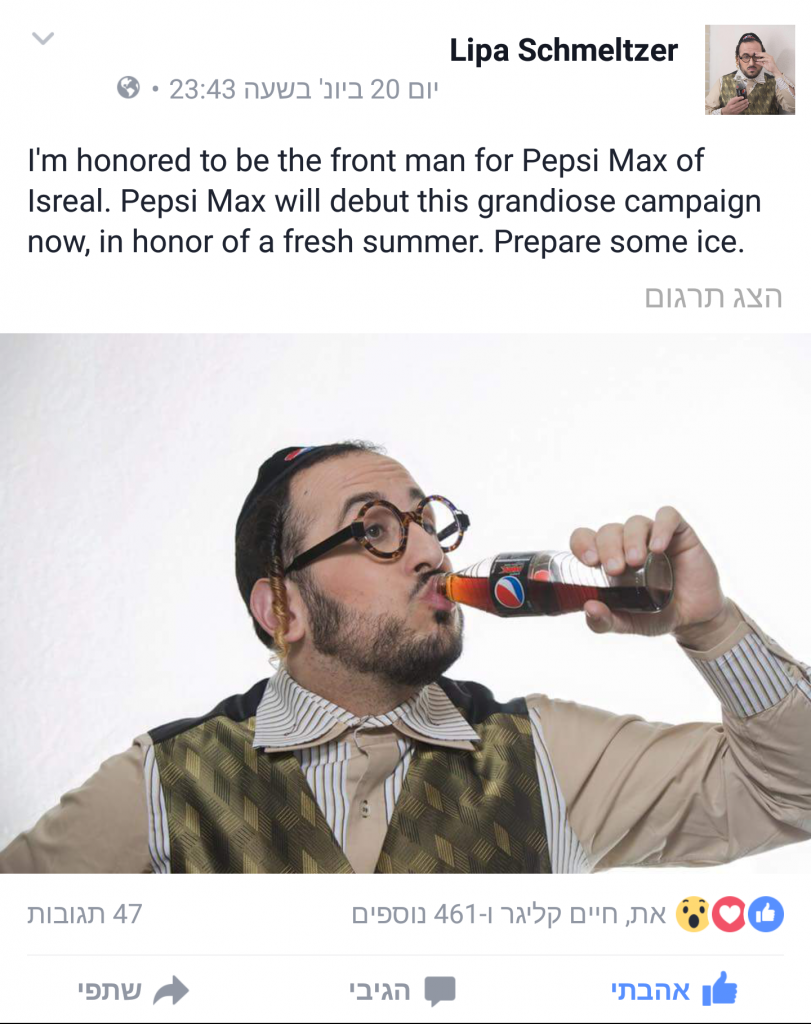Image resolution: width=811 pixels, height=1024 pixels.
Task: Click the red heart reaction icon
Action: tap(729, 914)
